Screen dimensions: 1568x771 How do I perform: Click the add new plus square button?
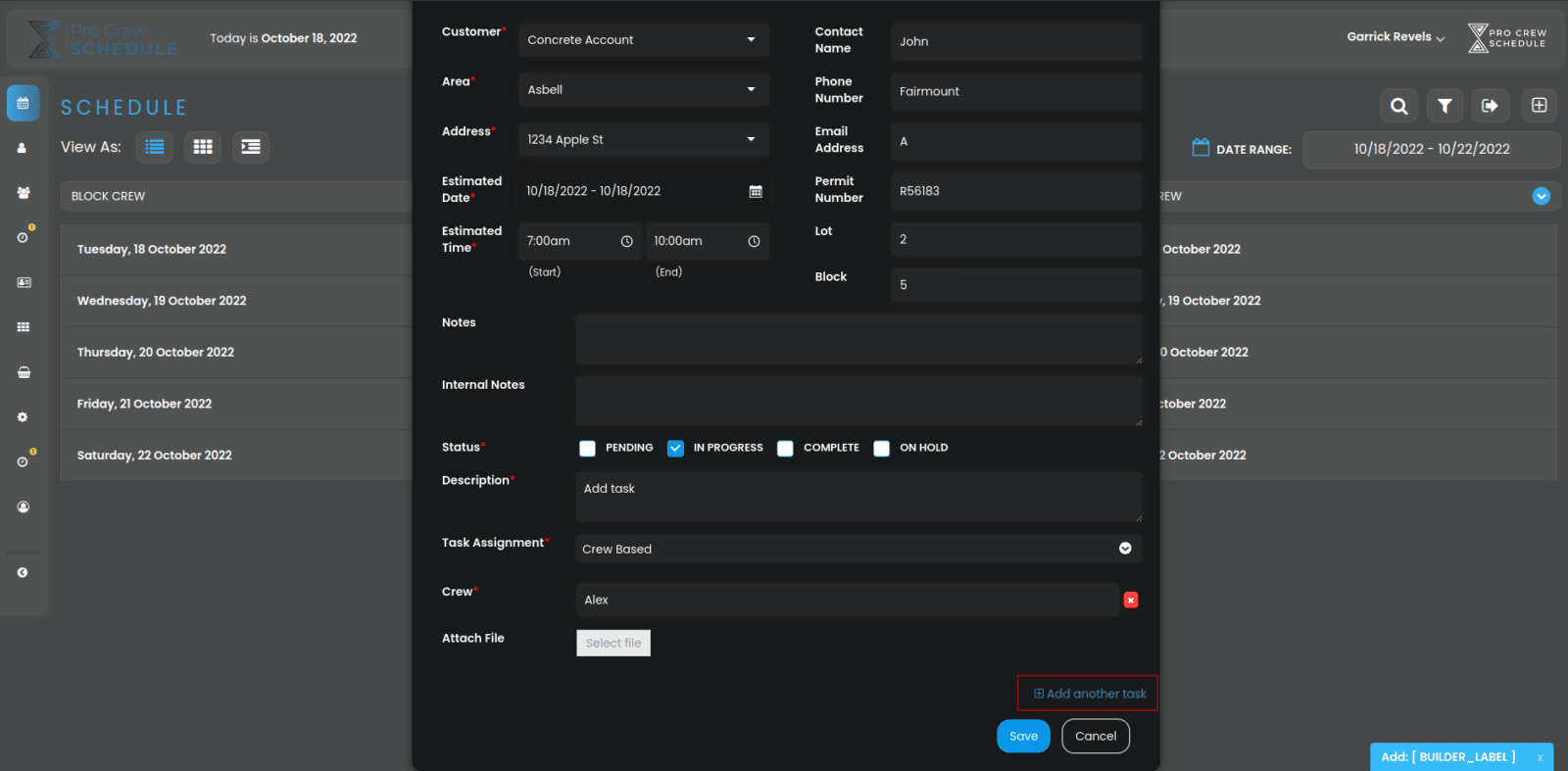click(1540, 106)
